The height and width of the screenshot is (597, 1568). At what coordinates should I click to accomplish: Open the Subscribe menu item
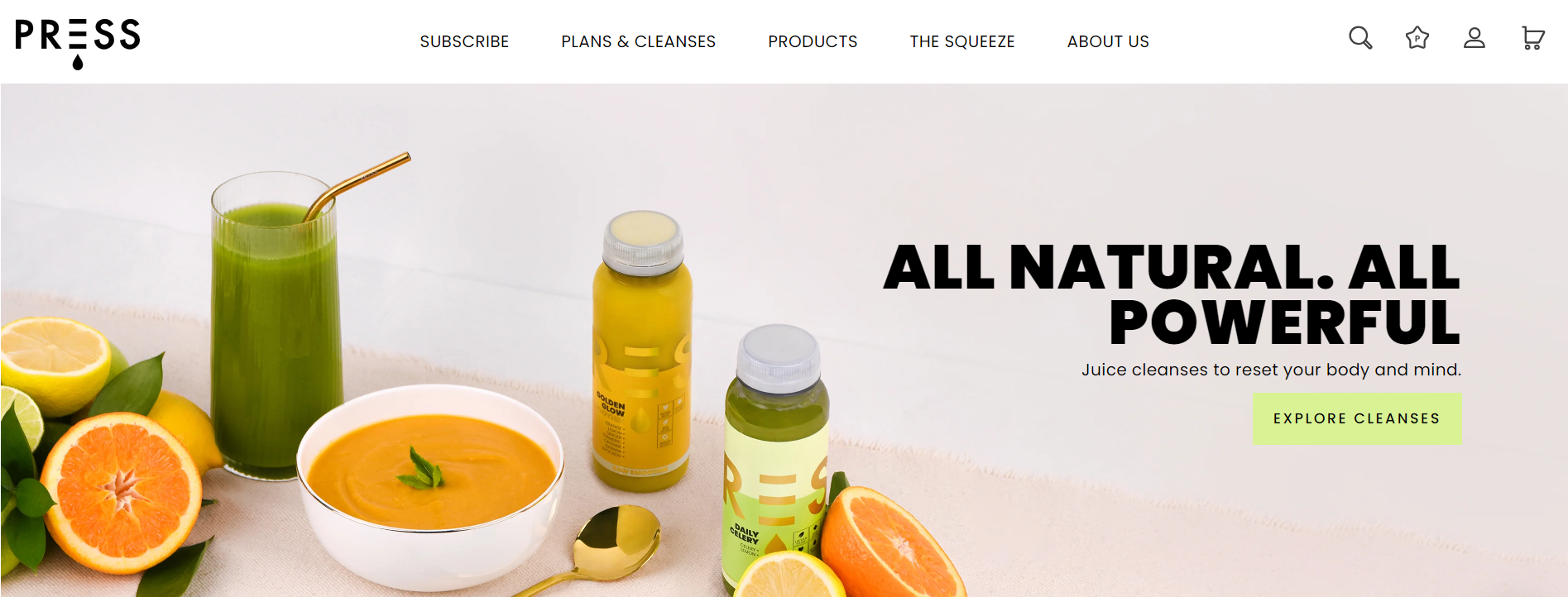tap(464, 41)
